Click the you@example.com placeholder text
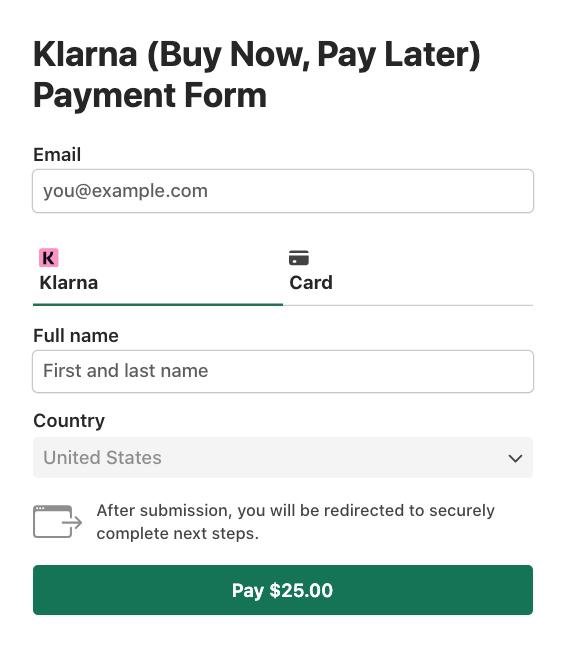Image resolution: width=565 pixels, height=667 pixels. click(126, 191)
